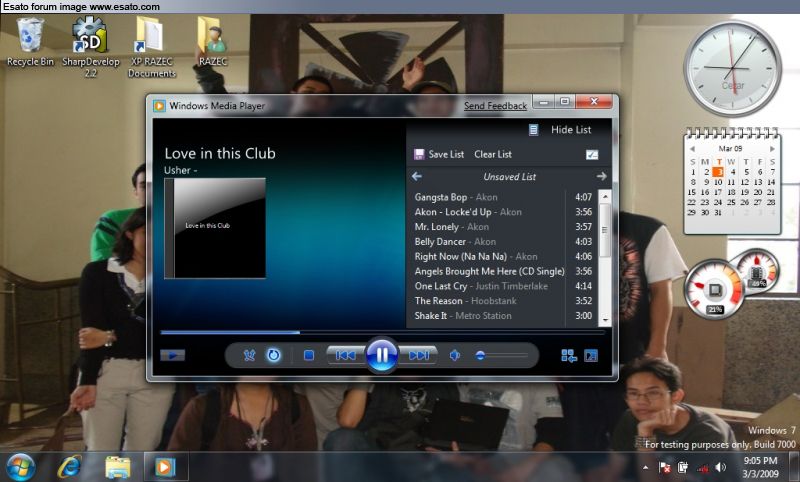Image resolution: width=800 pixels, height=482 pixels.
Task: Open the SharpDevelop 2.2 desktop shortcut
Action: 90,46
